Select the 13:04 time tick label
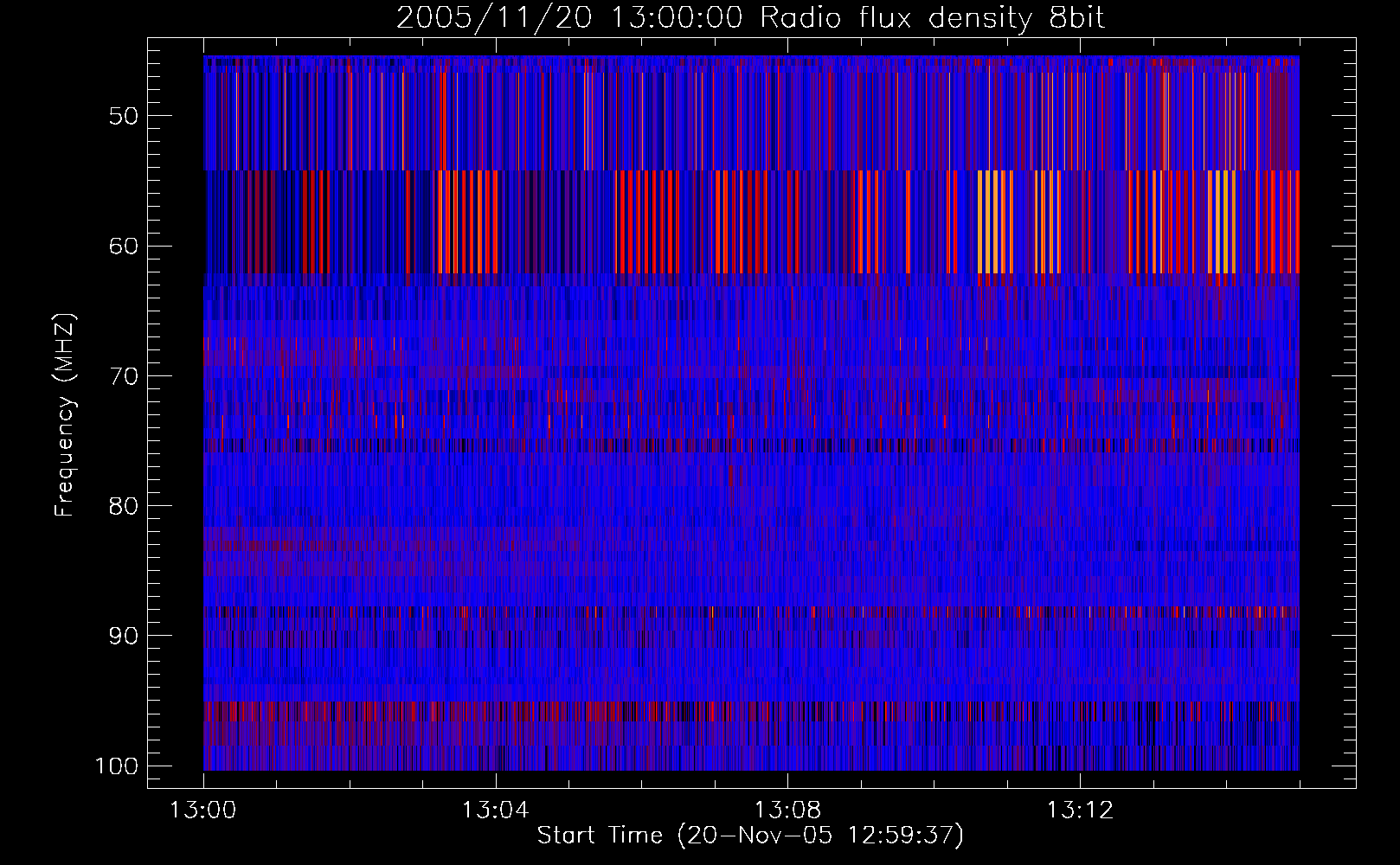The height and width of the screenshot is (865, 1400). [496, 811]
